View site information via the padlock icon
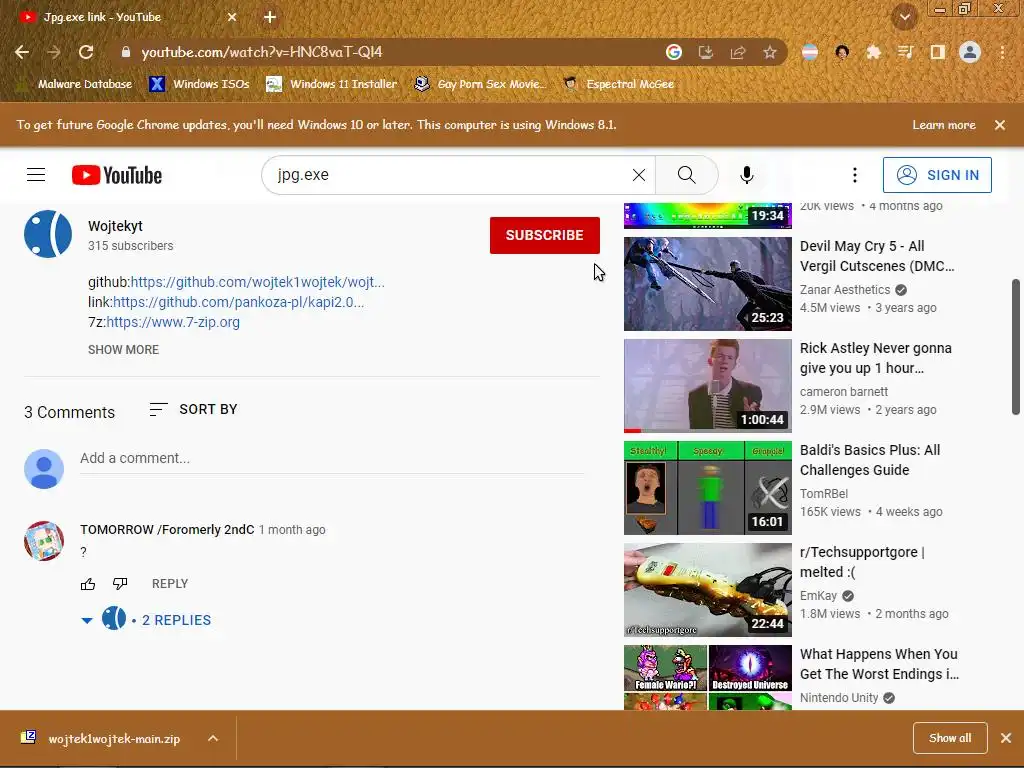Viewport: 1024px width, 768px height. [126, 52]
